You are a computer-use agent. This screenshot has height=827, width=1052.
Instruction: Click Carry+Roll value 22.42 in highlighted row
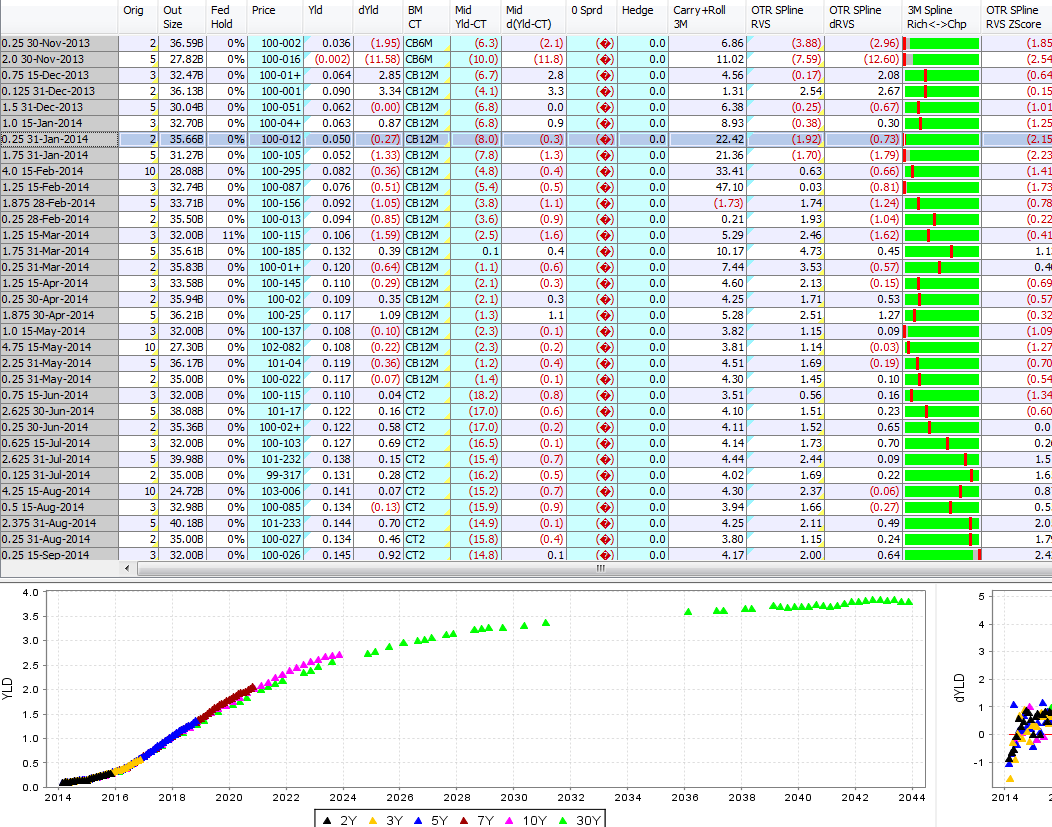coord(708,140)
